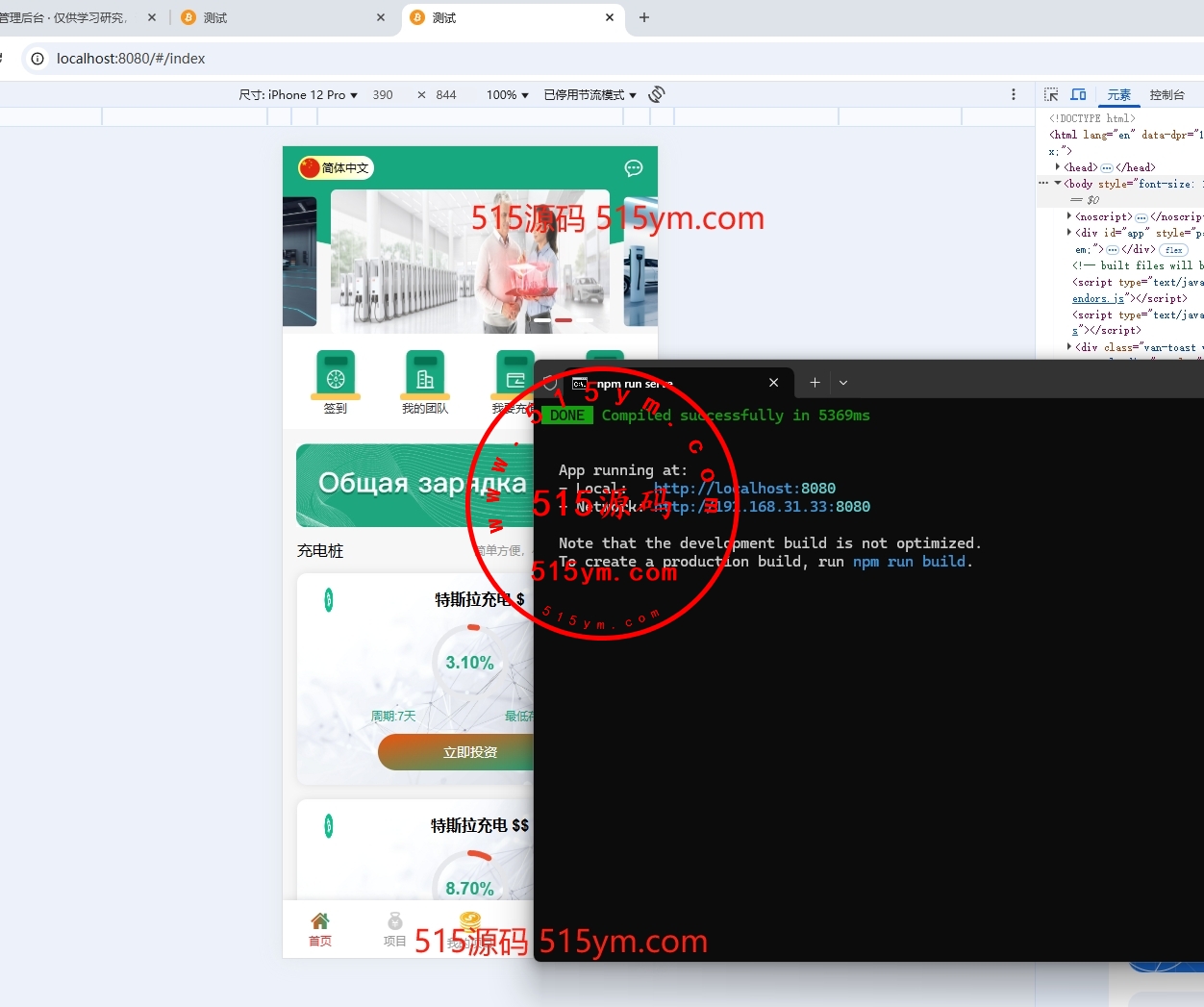Open 项目 project icon in bottom nav

[x=394, y=928]
